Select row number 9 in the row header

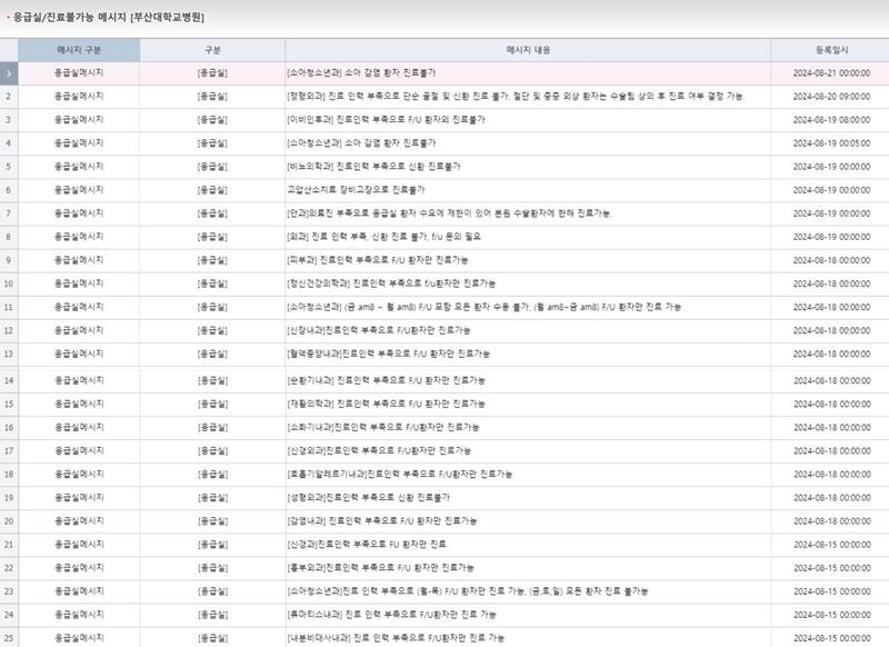click(x=9, y=260)
